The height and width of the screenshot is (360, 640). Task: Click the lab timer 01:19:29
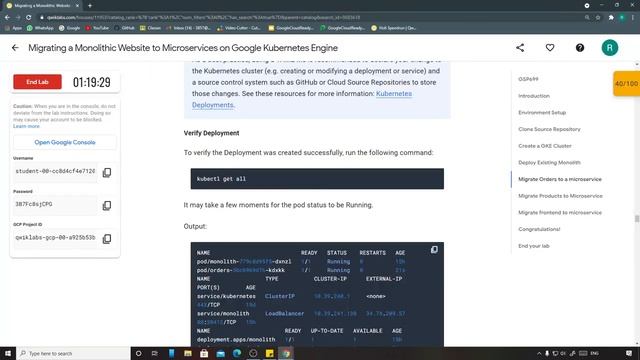92,82
